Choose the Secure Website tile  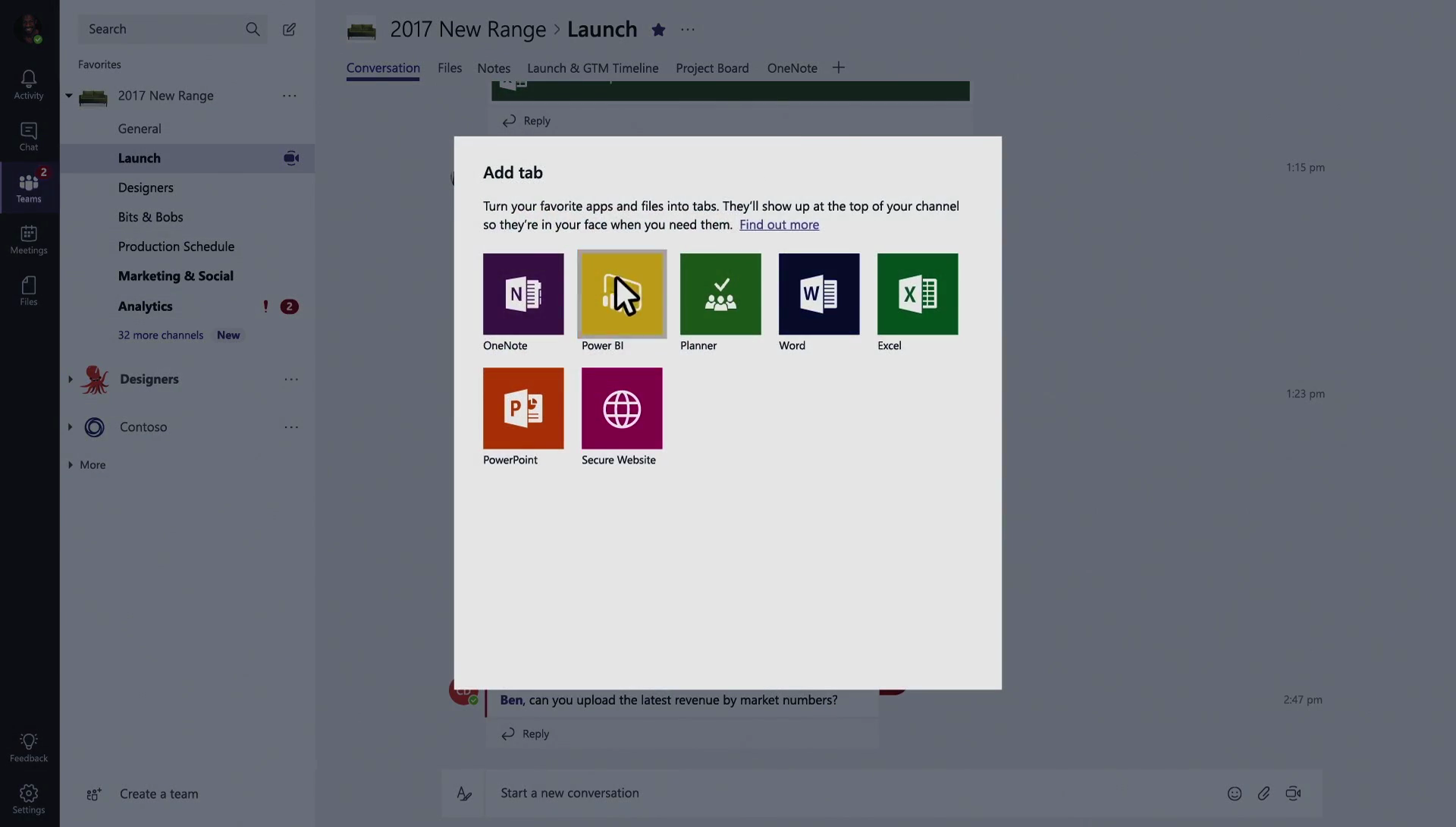point(622,408)
